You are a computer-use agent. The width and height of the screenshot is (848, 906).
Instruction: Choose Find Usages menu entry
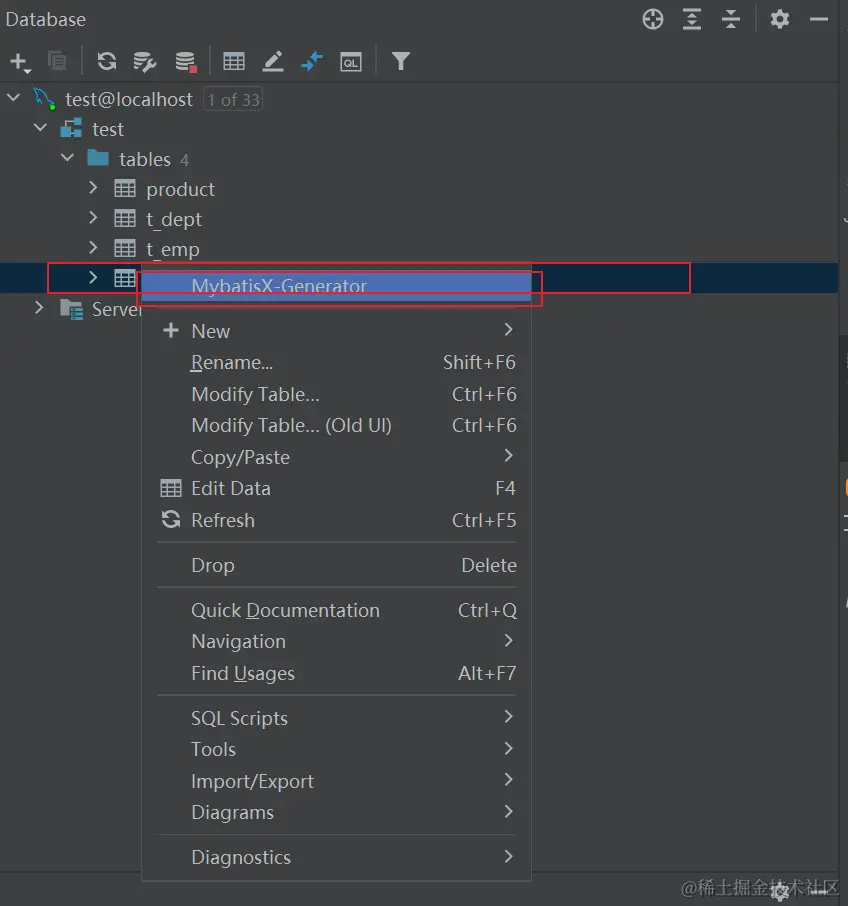(x=336, y=673)
